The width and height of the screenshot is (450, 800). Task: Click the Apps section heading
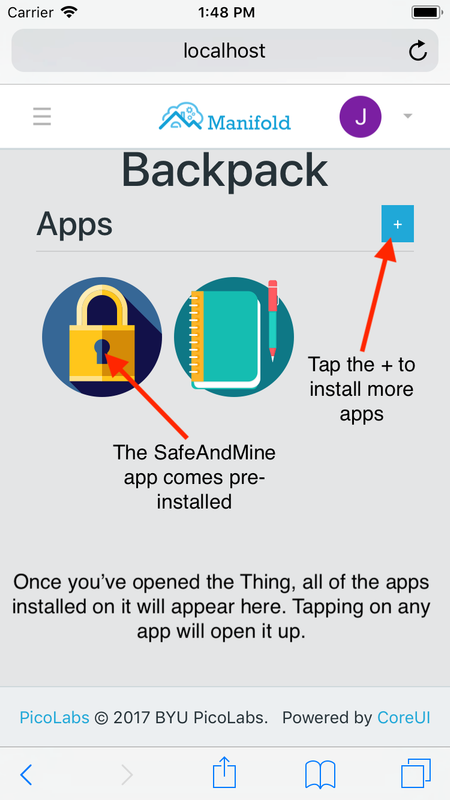(74, 224)
